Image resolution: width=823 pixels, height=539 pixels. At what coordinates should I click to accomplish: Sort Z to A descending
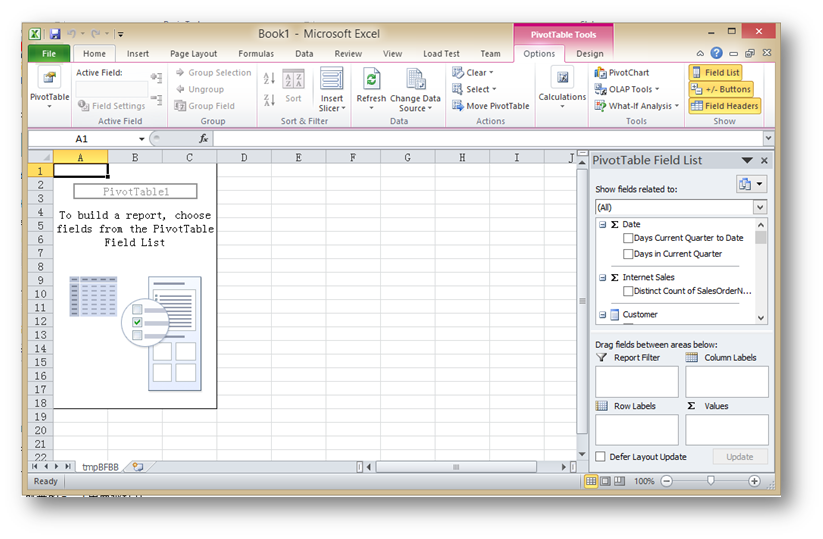tap(269, 100)
